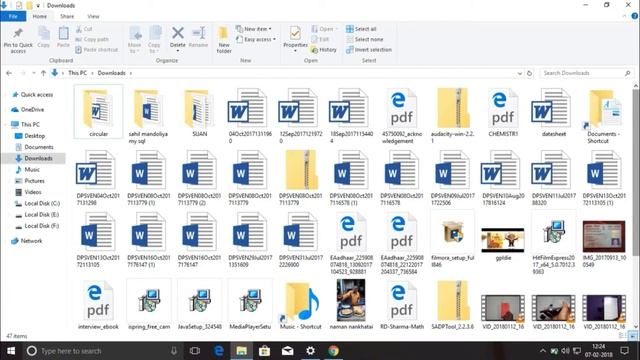Open Chrome from taskbar
The image size is (640, 360).
(333, 351)
